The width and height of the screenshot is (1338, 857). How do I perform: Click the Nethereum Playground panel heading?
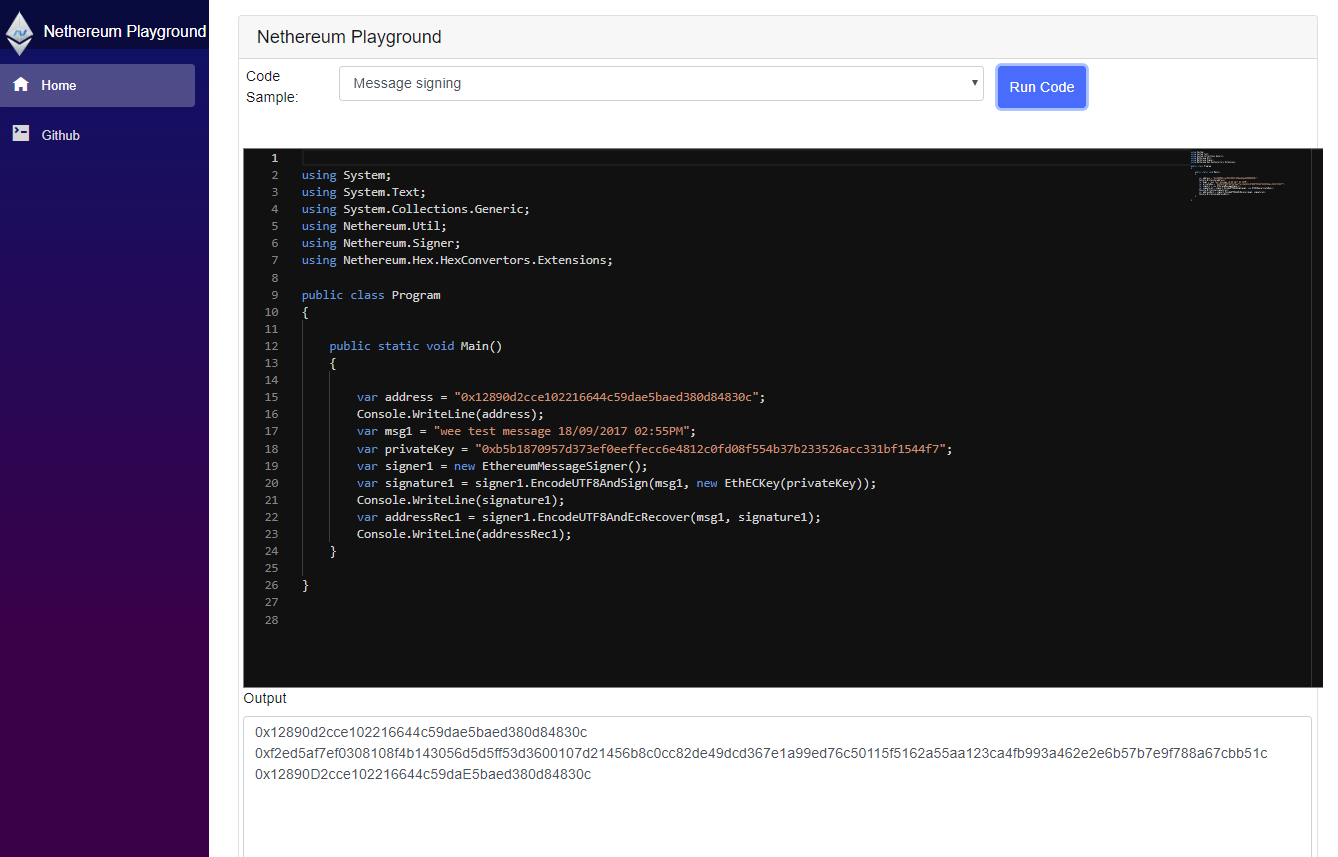coord(349,37)
